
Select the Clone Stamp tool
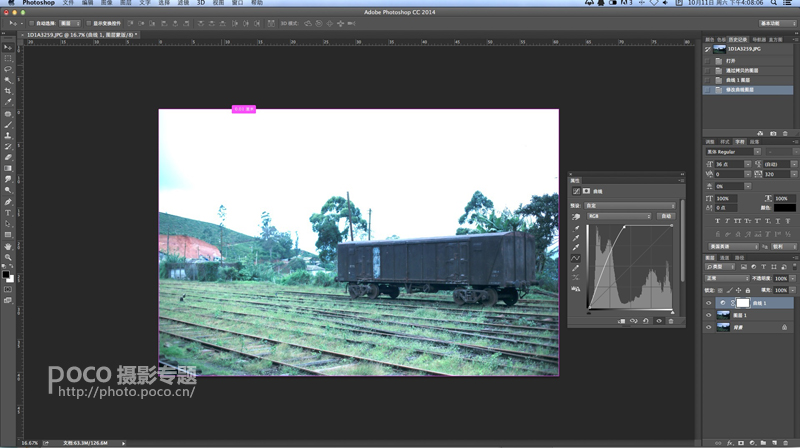point(8,136)
